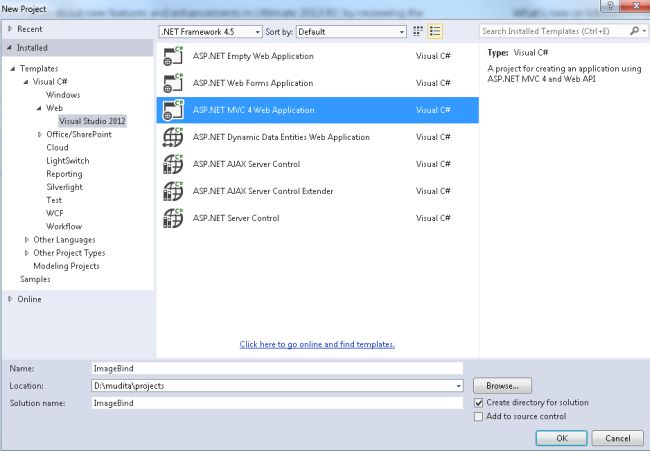Expand the Online section
650x451 pixels.
point(10,299)
